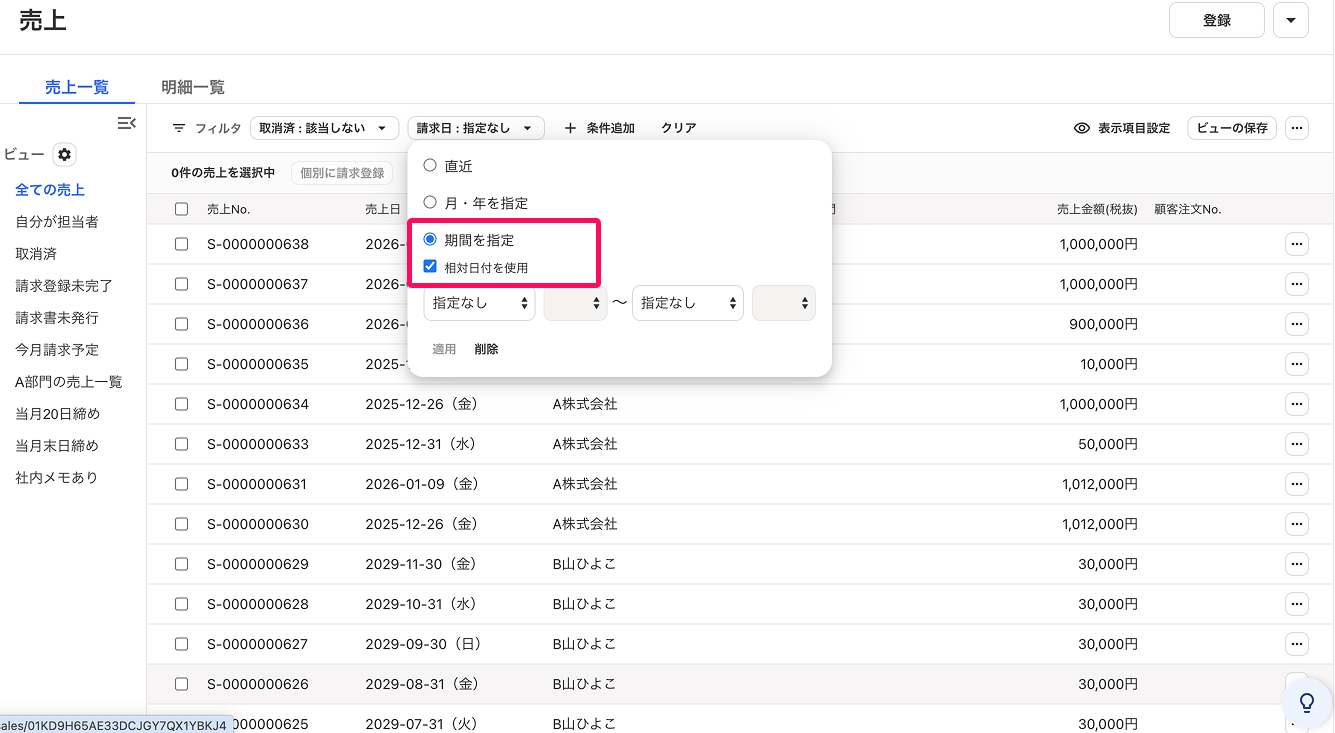The width and height of the screenshot is (1335, 733).
Task: Click date cell 2029-11-30（金）
Action: point(422,564)
